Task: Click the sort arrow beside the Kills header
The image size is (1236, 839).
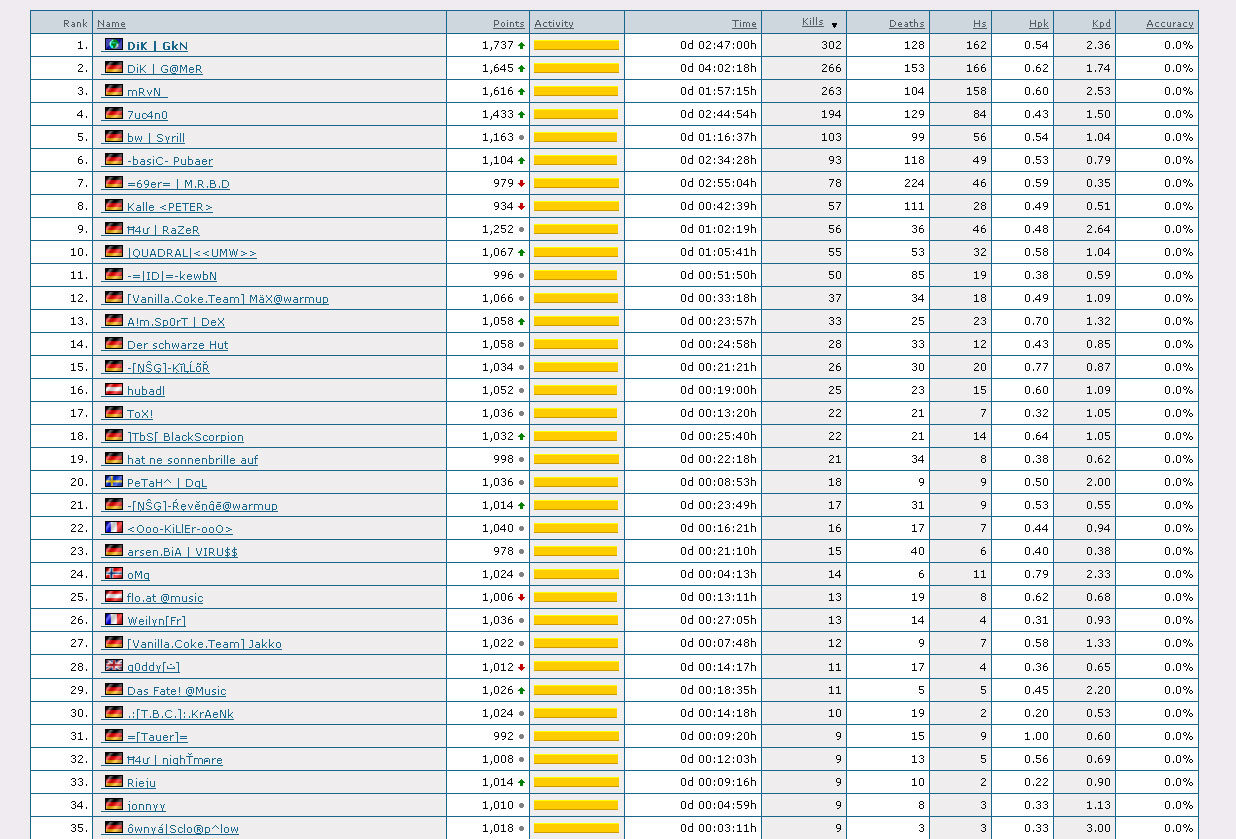Action: pyautogui.click(x=834, y=24)
